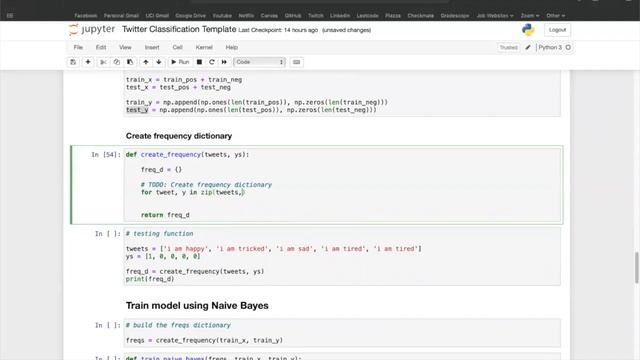Open the View menu
Image resolution: width=640 pixels, height=360 pixels.
point(125,47)
